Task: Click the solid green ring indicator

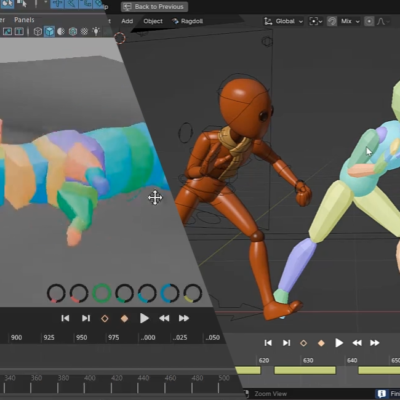Action: pos(102,293)
